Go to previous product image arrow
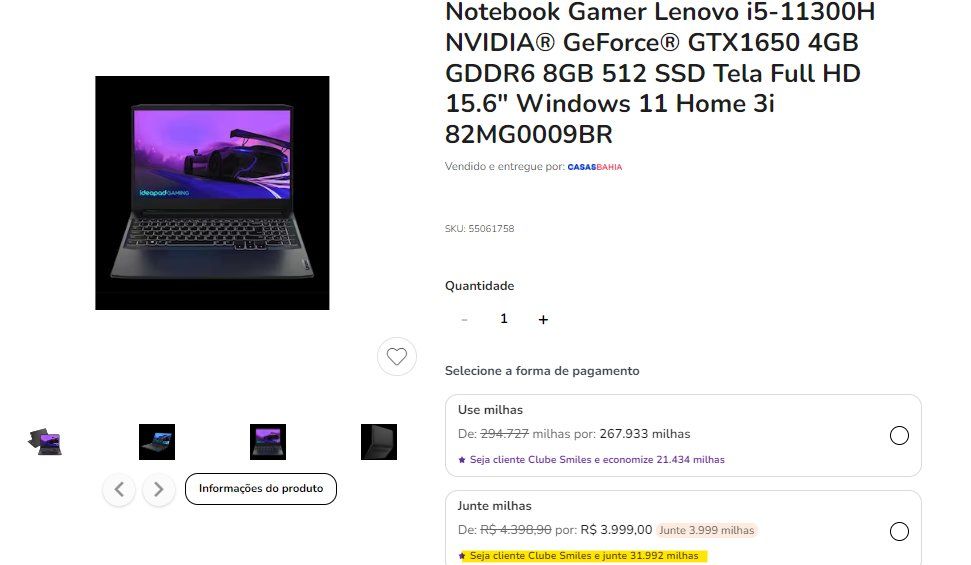Image resolution: width=971 pixels, height=565 pixels. pyautogui.click(x=119, y=489)
